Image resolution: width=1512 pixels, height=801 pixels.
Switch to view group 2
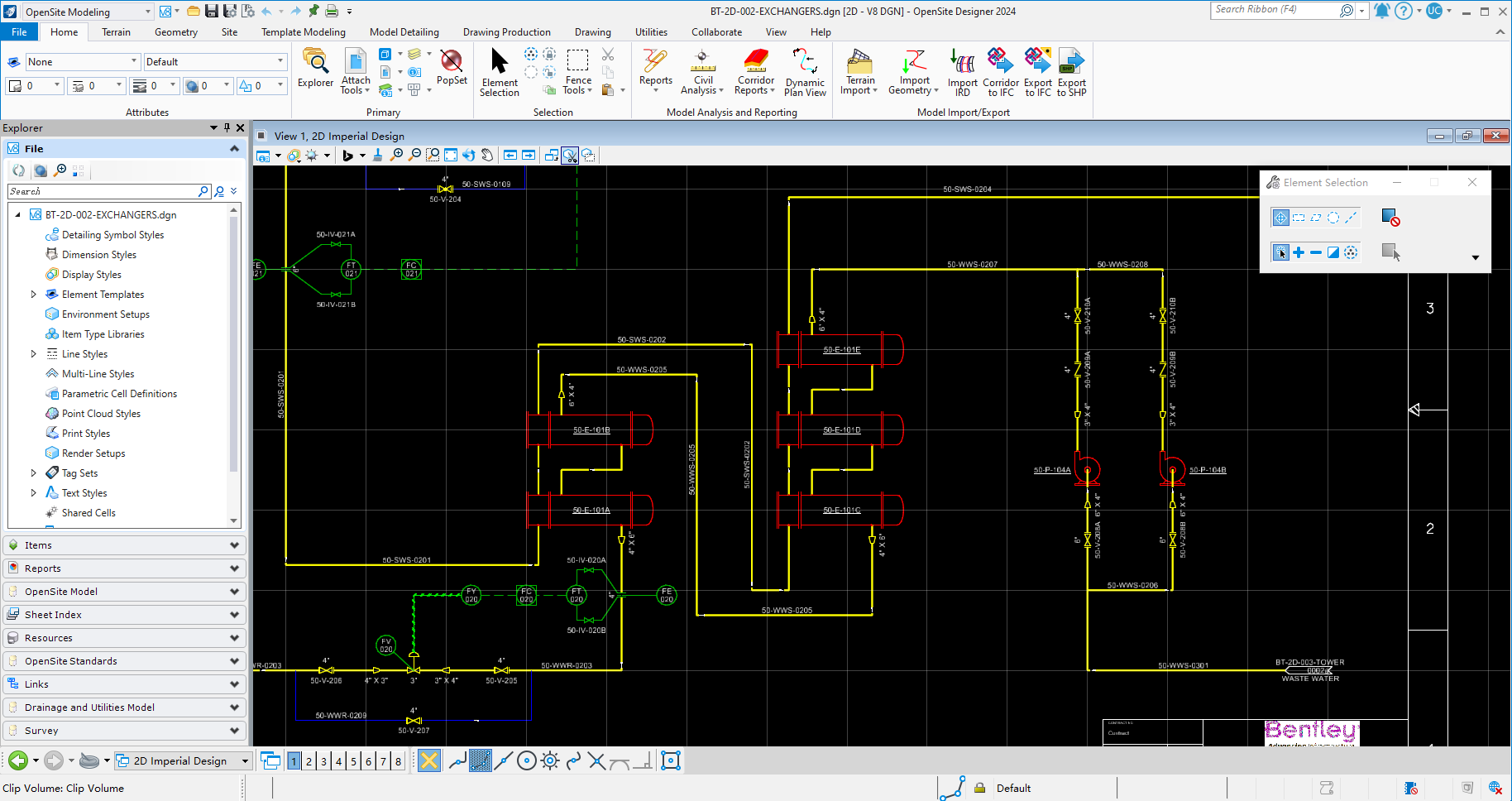pos(308,760)
